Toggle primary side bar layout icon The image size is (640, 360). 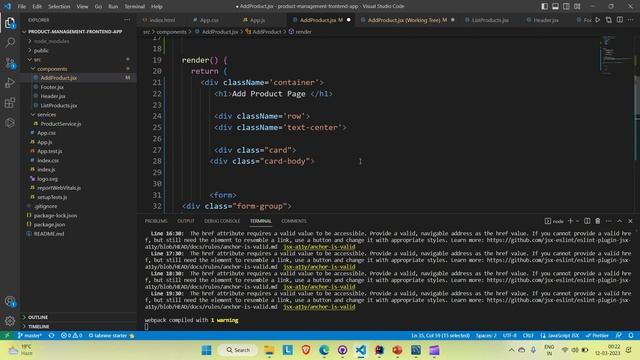coord(544,6)
